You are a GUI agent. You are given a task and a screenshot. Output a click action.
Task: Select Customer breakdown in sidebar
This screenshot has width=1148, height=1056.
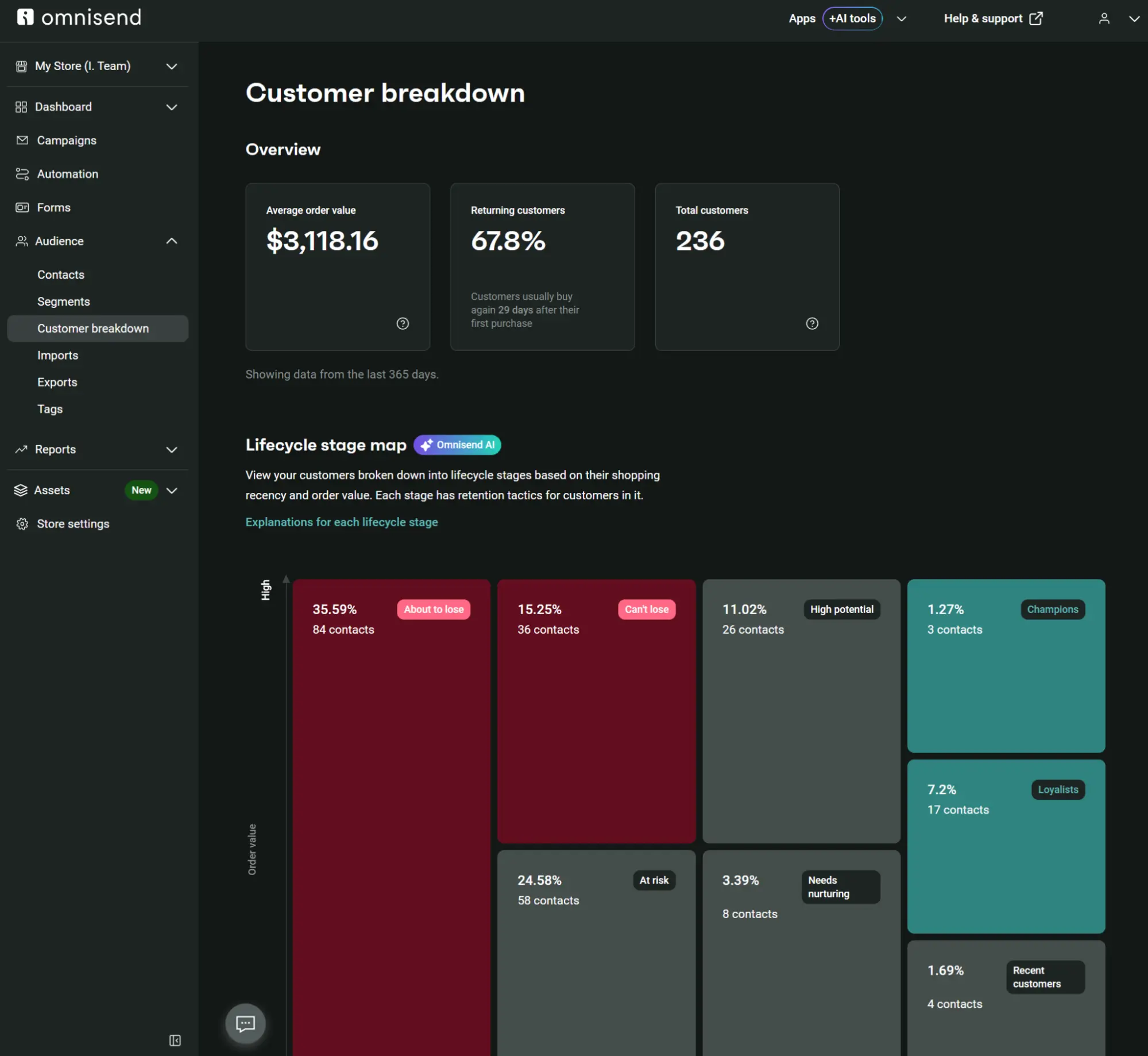(98, 329)
